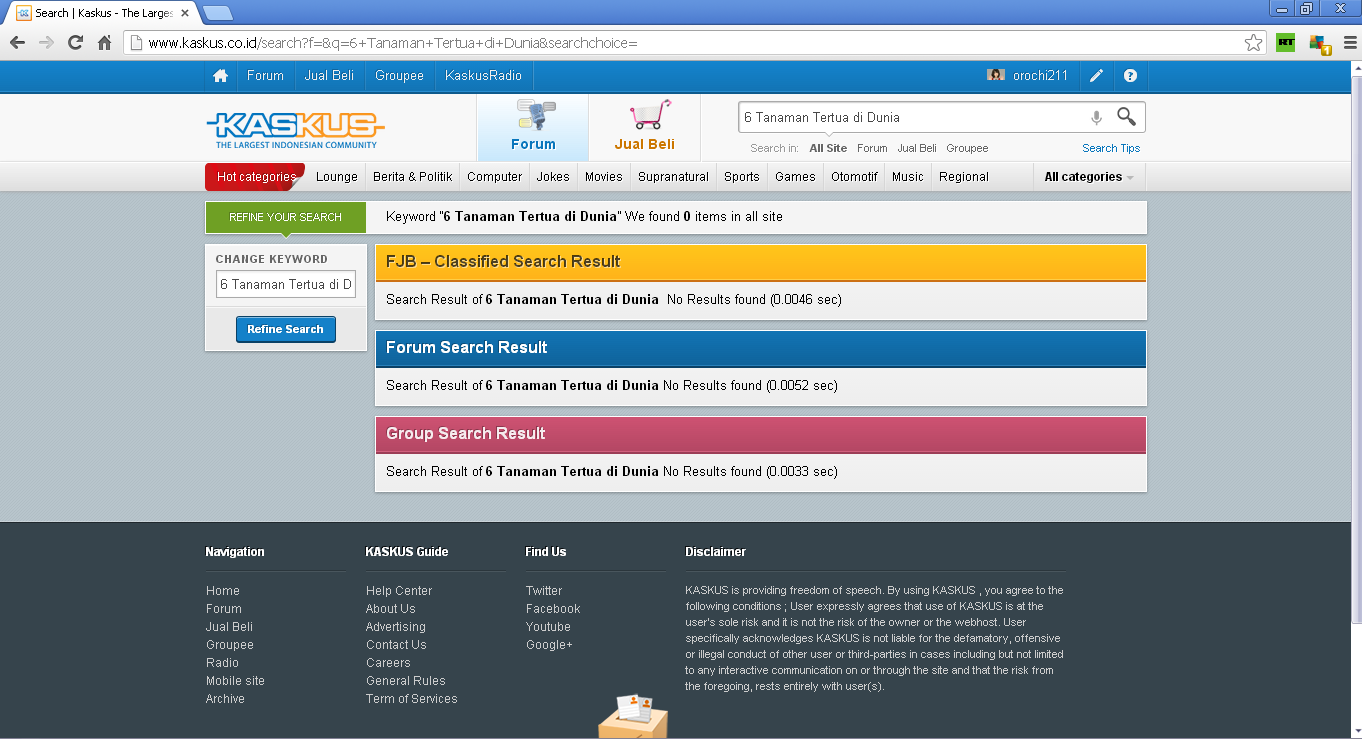Open the orochi211 profile link
The width and height of the screenshot is (1362, 739).
point(1040,76)
